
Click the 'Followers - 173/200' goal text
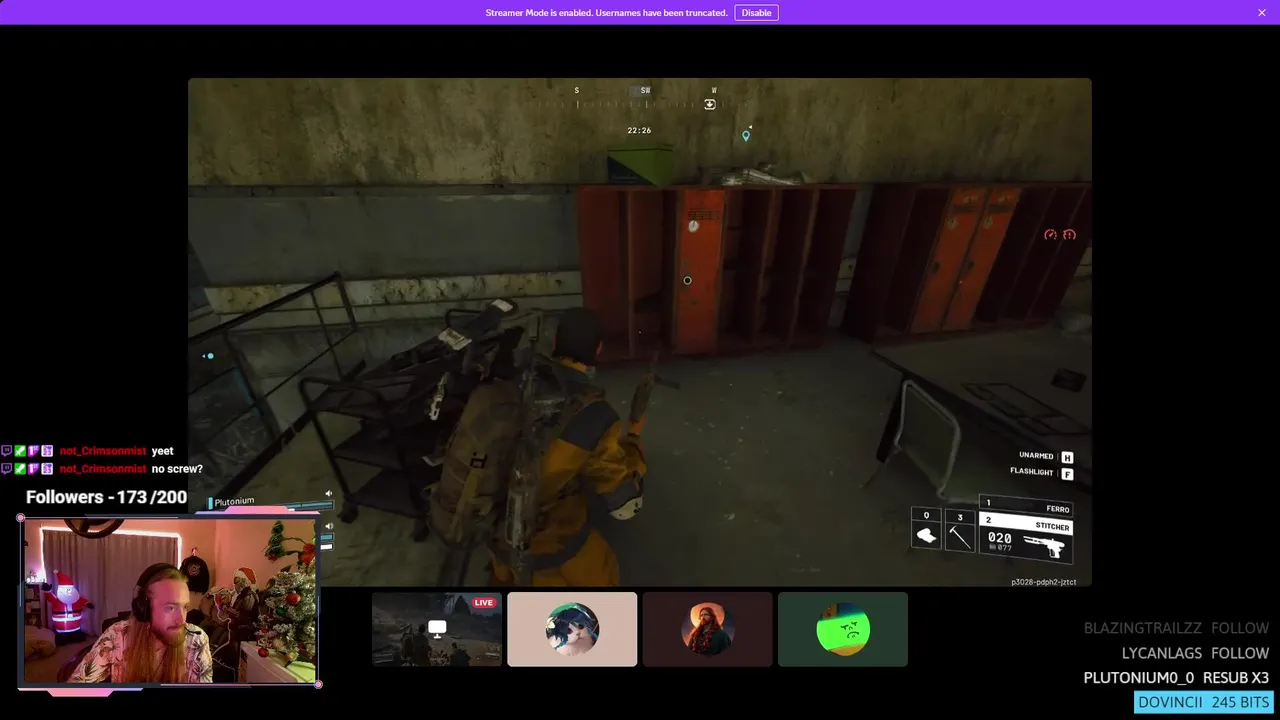tap(106, 497)
